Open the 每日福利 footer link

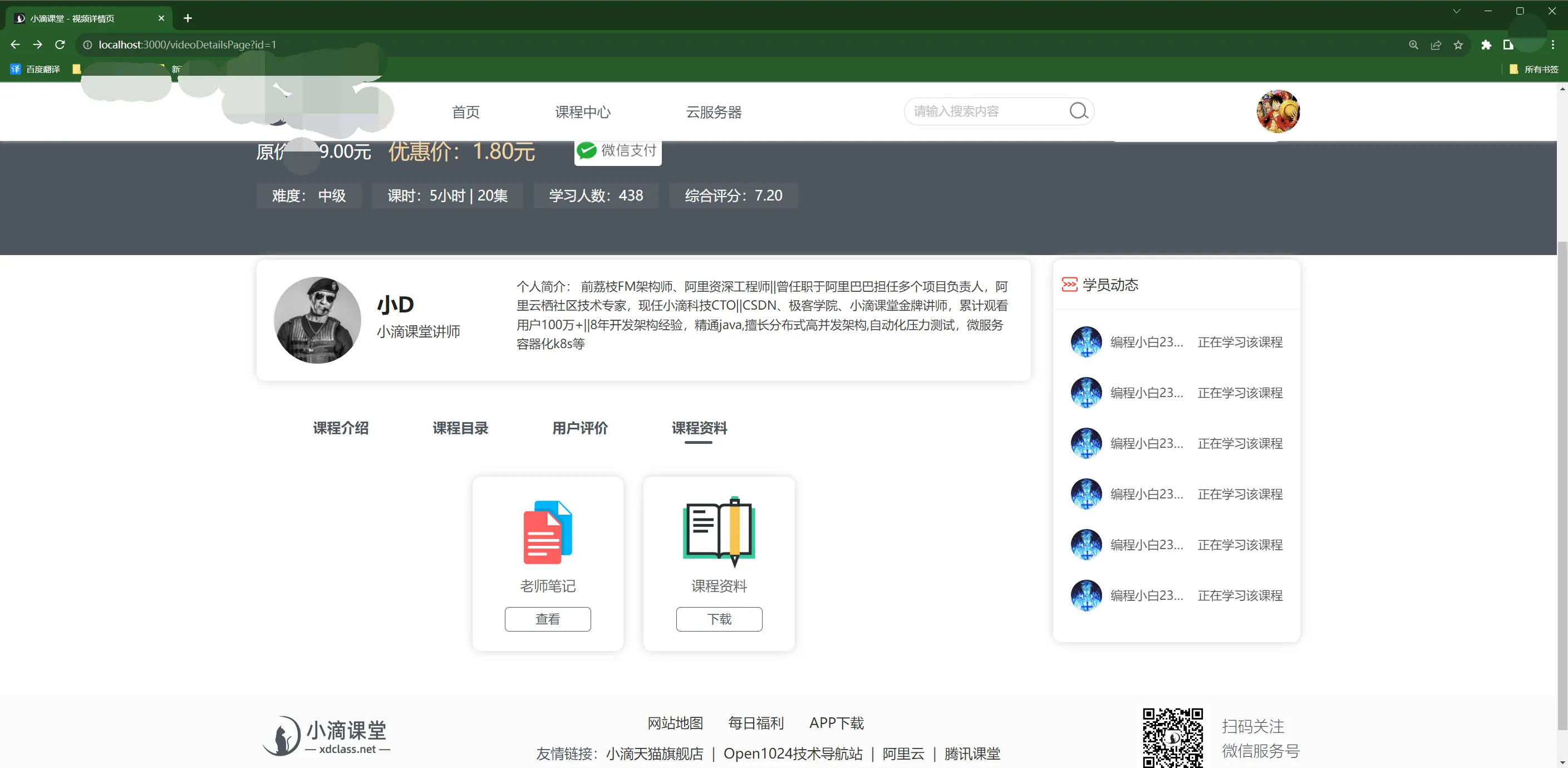tap(756, 723)
